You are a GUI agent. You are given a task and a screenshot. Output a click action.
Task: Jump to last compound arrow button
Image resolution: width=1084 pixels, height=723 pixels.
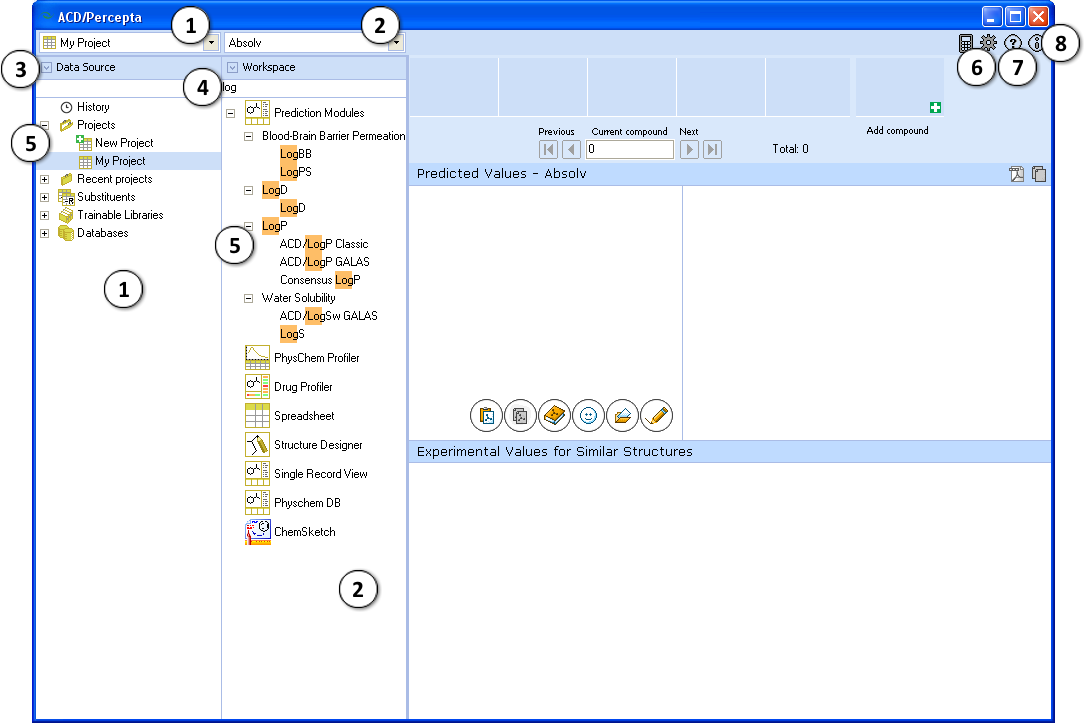pyautogui.click(x=712, y=149)
